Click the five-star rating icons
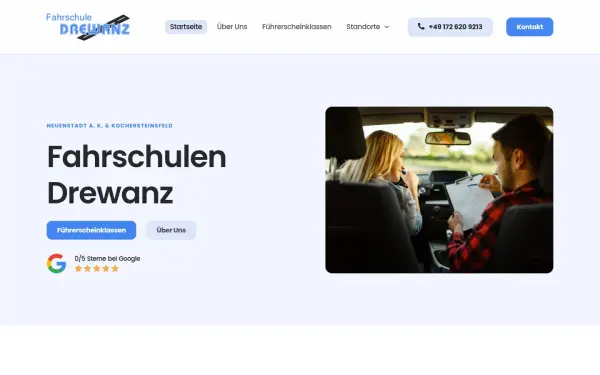Viewport: 600px width, 375px height. coord(97,269)
